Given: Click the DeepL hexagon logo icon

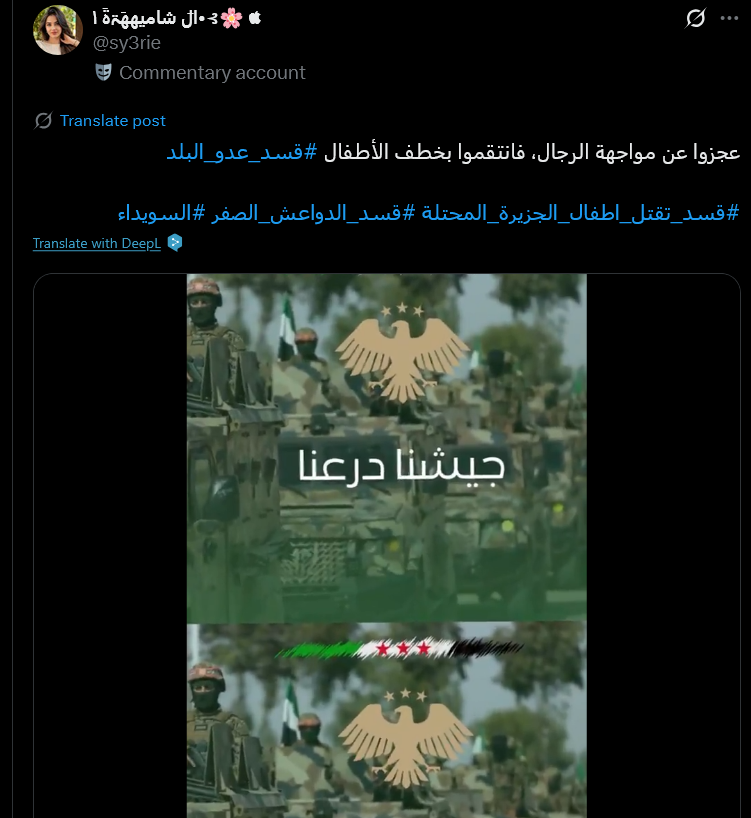Looking at the screenshot, I should [x=175, y=243].
